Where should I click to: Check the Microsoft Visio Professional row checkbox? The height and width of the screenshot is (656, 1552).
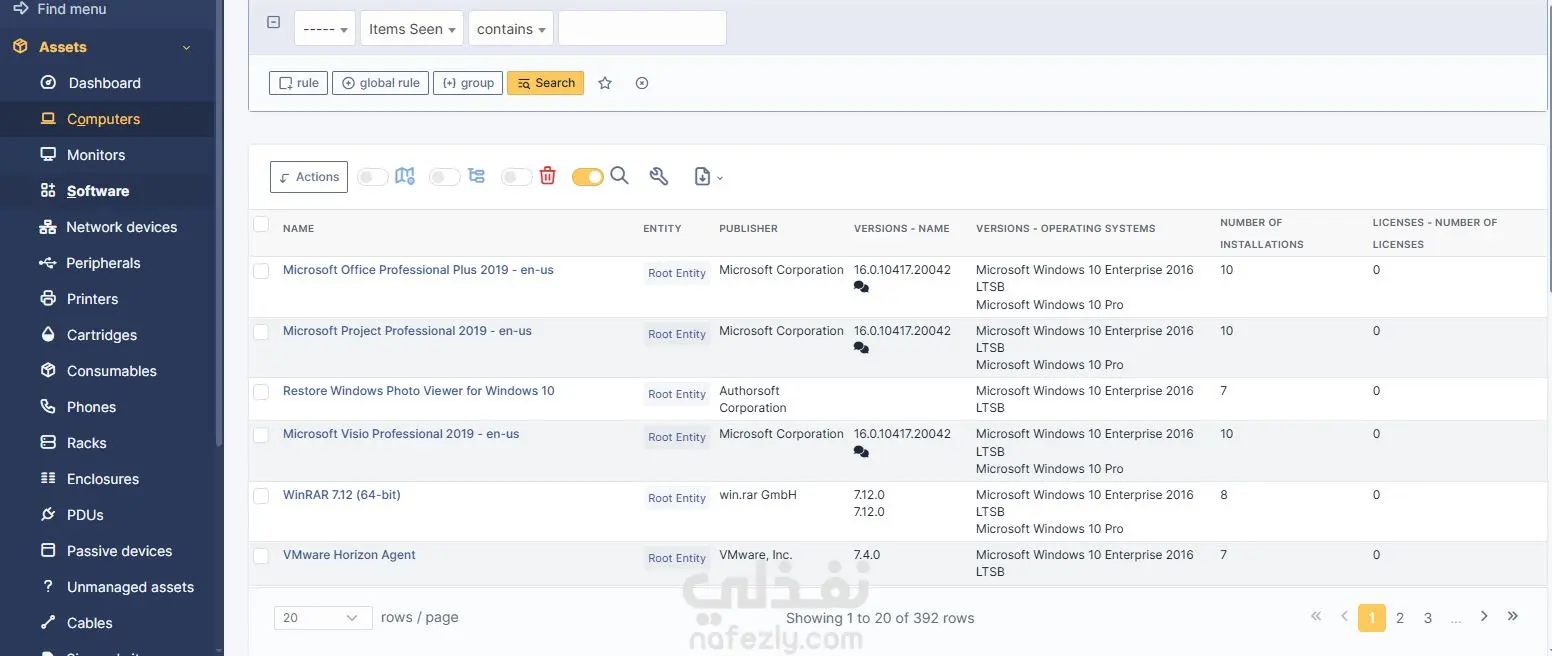(x=261, y=435)
